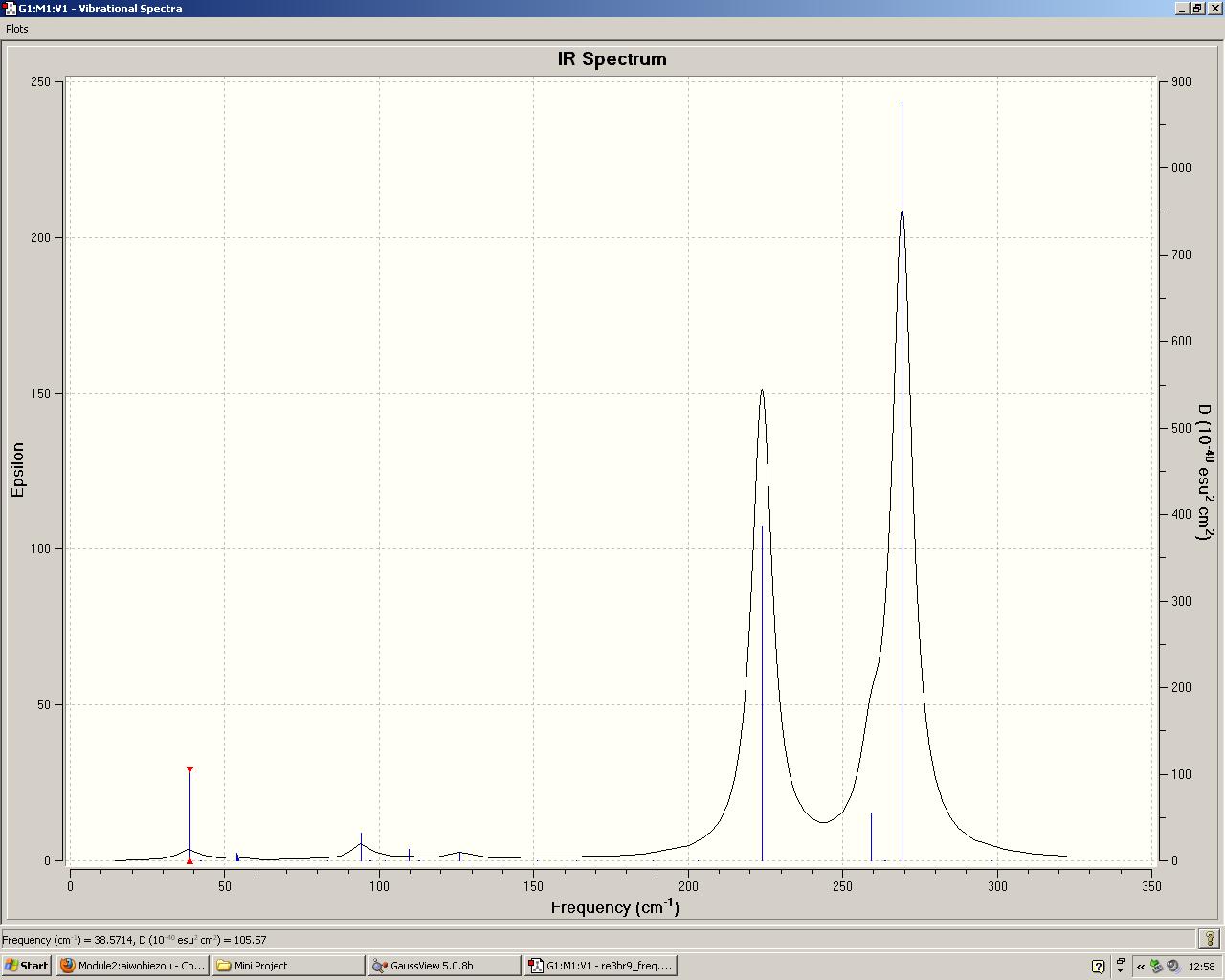
Task: Click the red marker atop the 38.57 peak
Action: (x=189, y=769)
